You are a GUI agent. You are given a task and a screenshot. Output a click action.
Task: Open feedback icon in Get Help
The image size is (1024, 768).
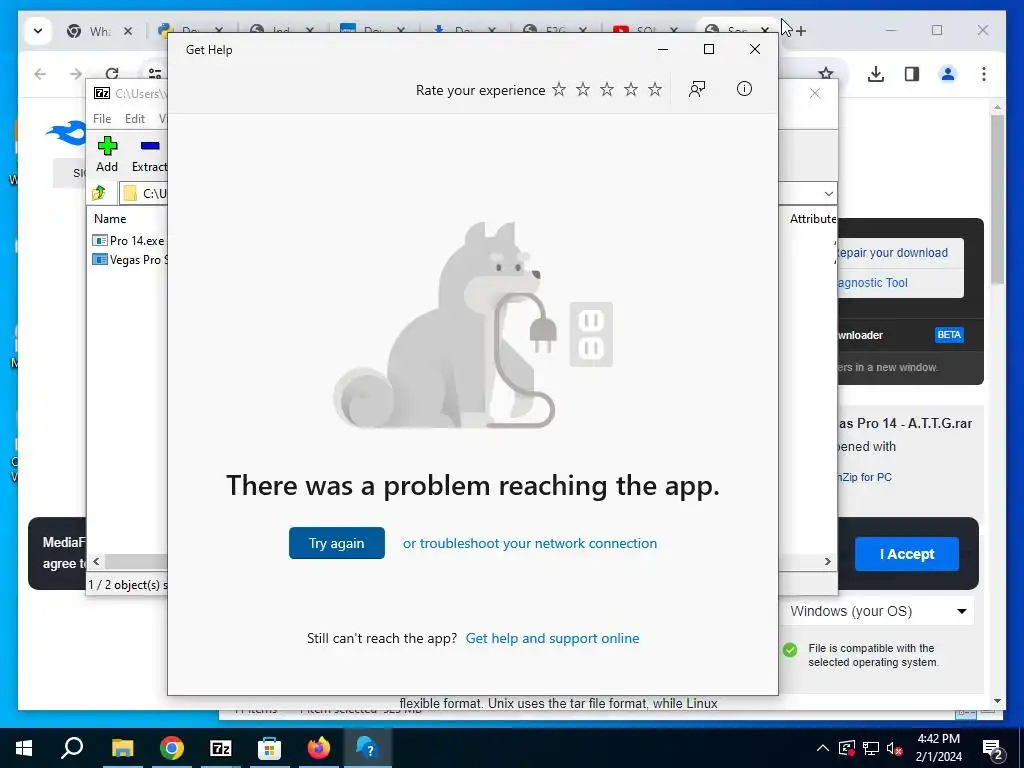pos(697,89)
